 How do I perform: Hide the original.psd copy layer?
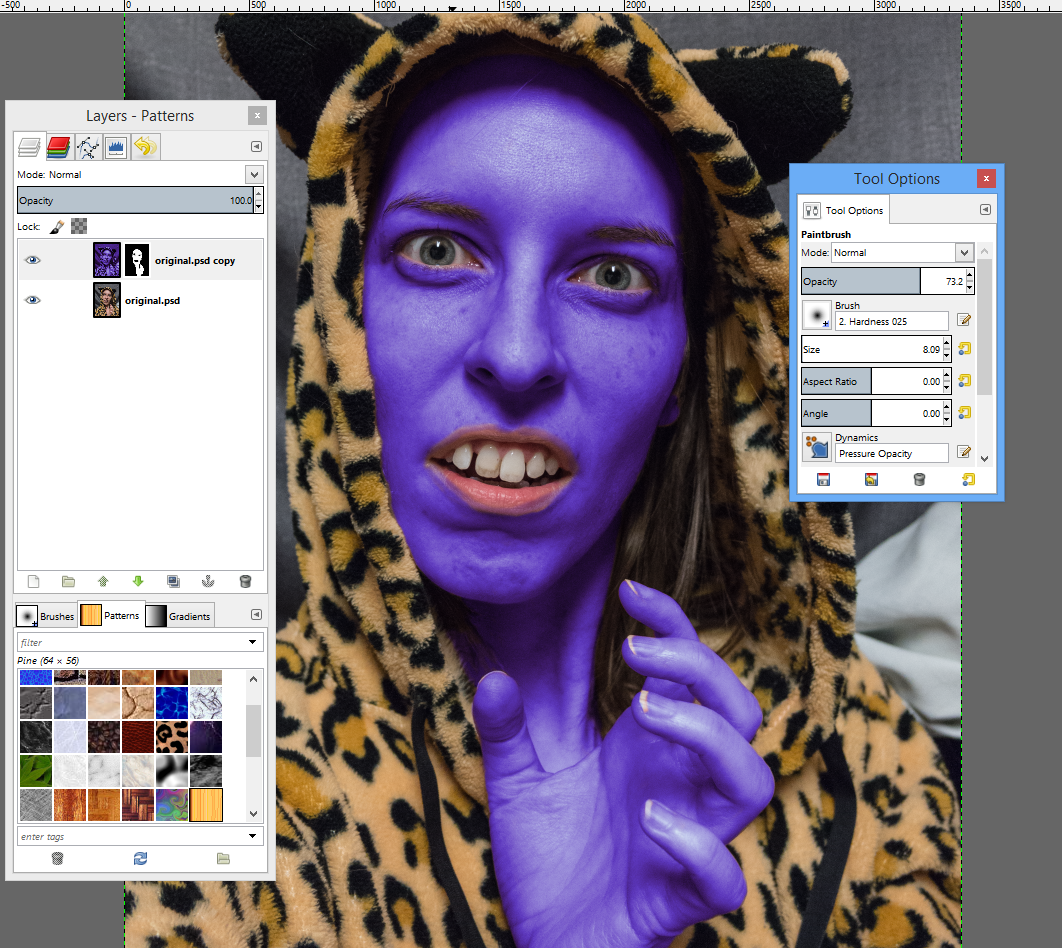point(32,259)
